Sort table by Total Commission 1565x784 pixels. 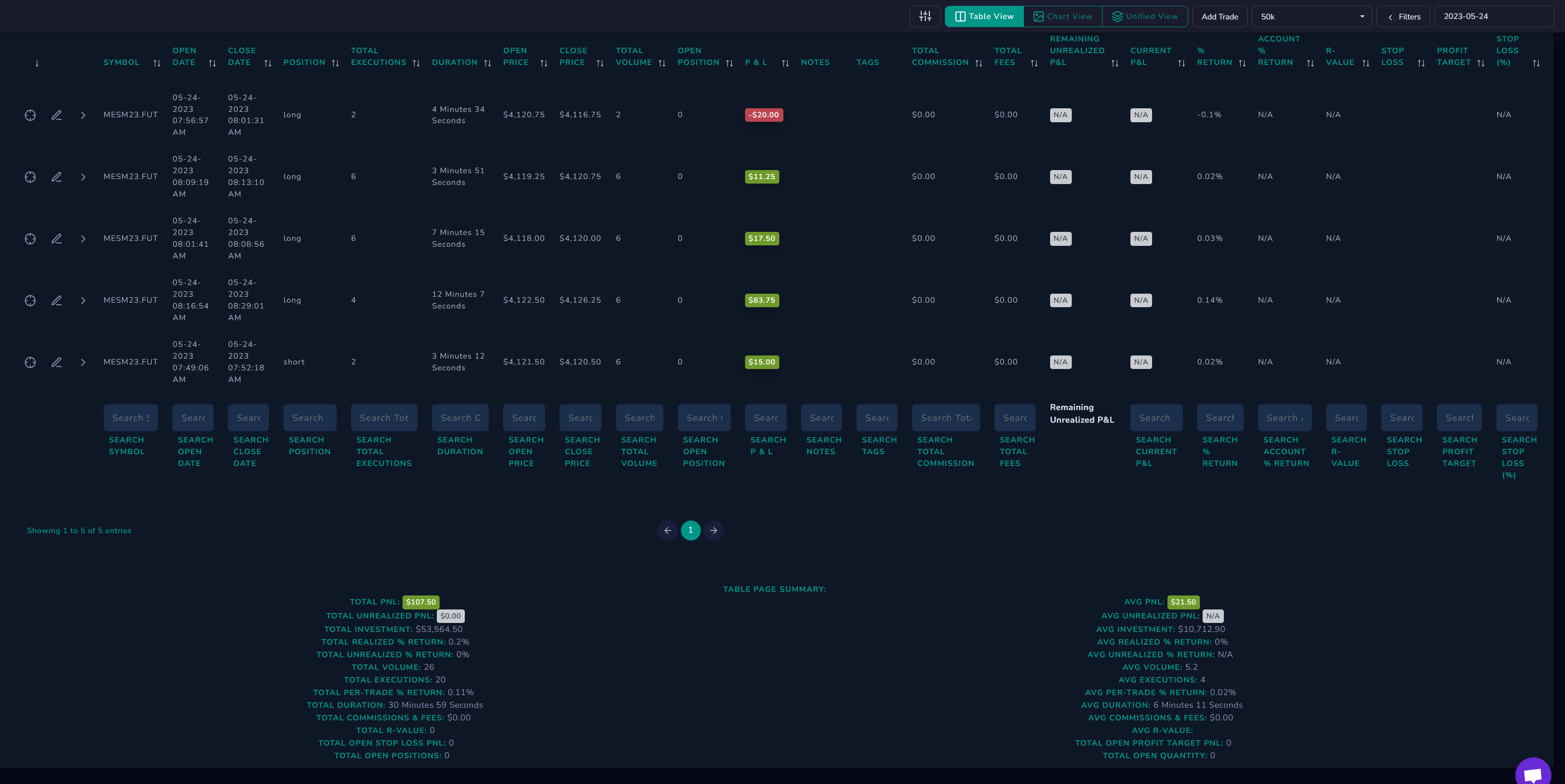(978, 63)
